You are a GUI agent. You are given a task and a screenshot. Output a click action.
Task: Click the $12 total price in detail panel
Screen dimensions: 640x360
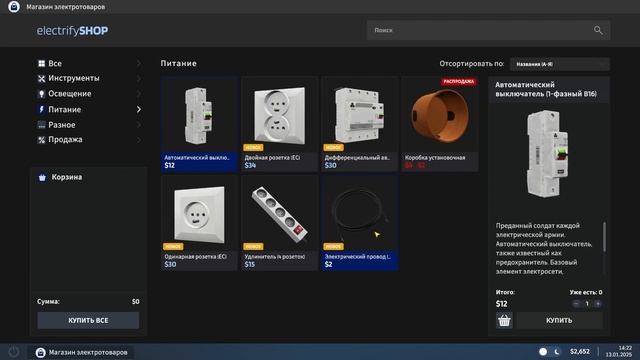(501, 304)
